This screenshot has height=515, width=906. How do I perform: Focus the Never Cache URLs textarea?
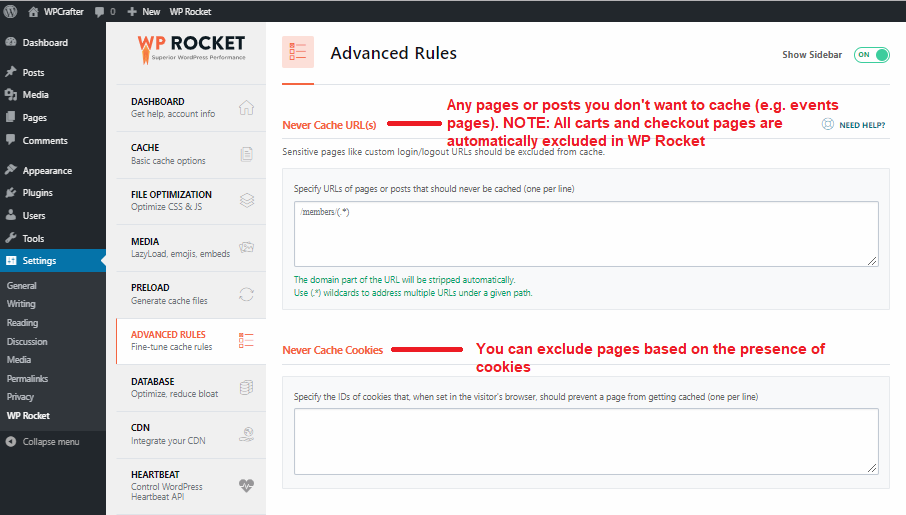(x=586, y=234)
